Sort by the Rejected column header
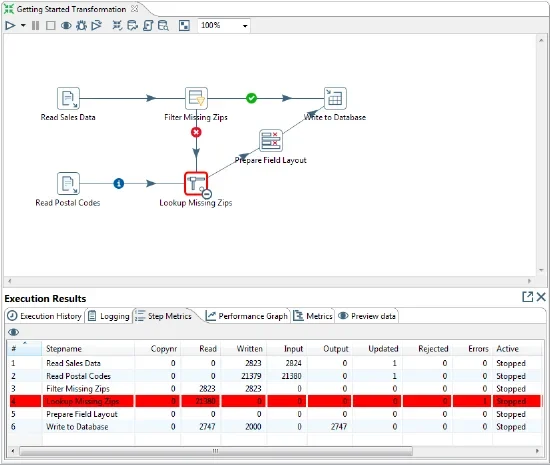This screenshot has height=465, width=550. point(427,349)
